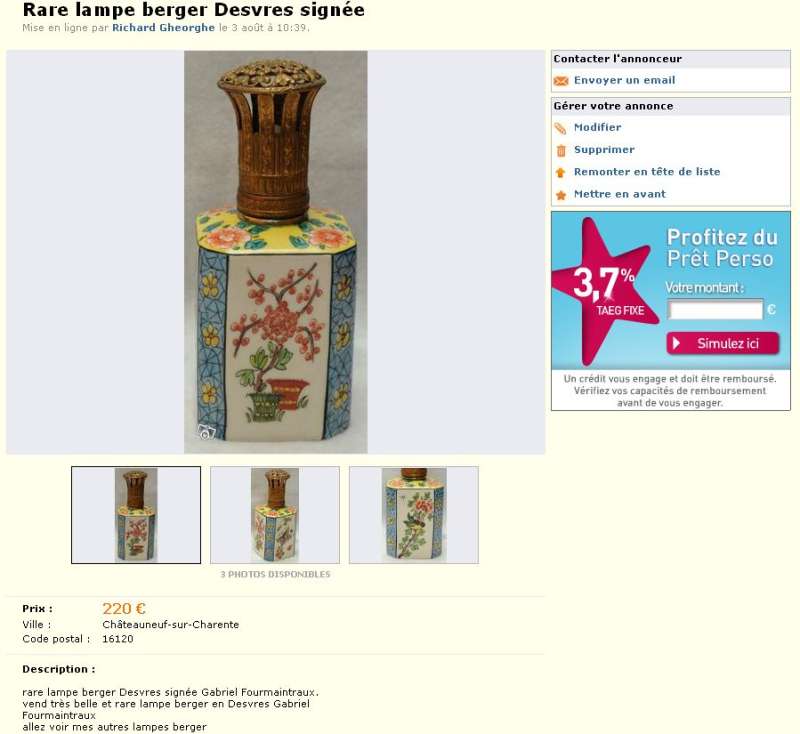
Task: Open Richard Gheorghe's profile link
Action: point(163,28)
